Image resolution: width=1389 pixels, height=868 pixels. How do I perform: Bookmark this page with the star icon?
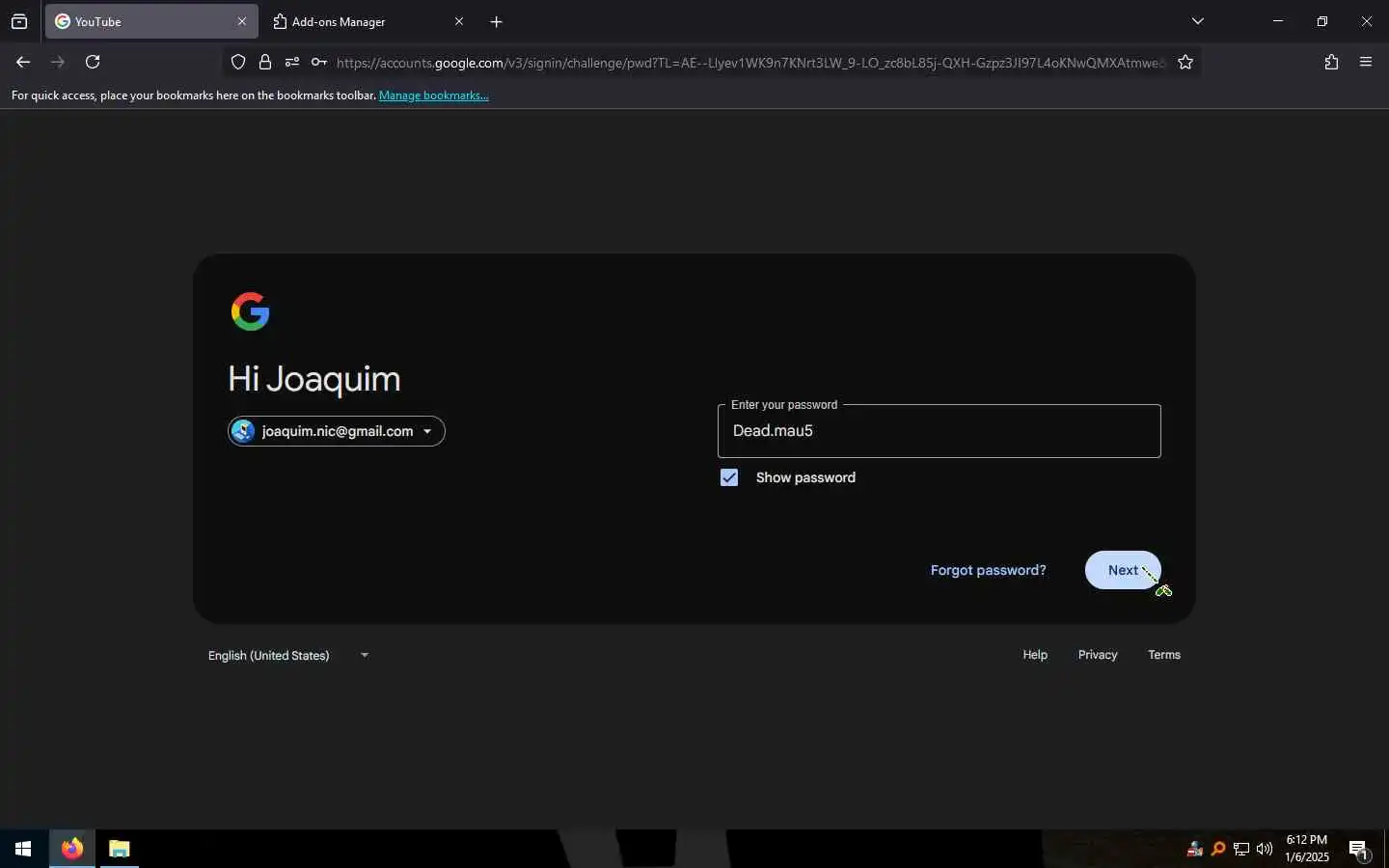pyautogui.click(x=1185, y=62)
